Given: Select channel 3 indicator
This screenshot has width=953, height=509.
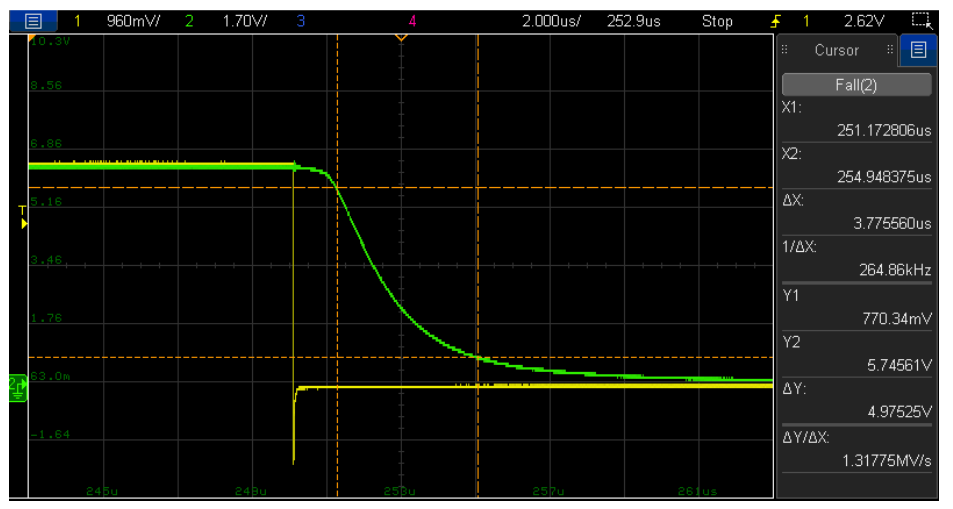Looking at the screenshot, I should pos(300,21).
